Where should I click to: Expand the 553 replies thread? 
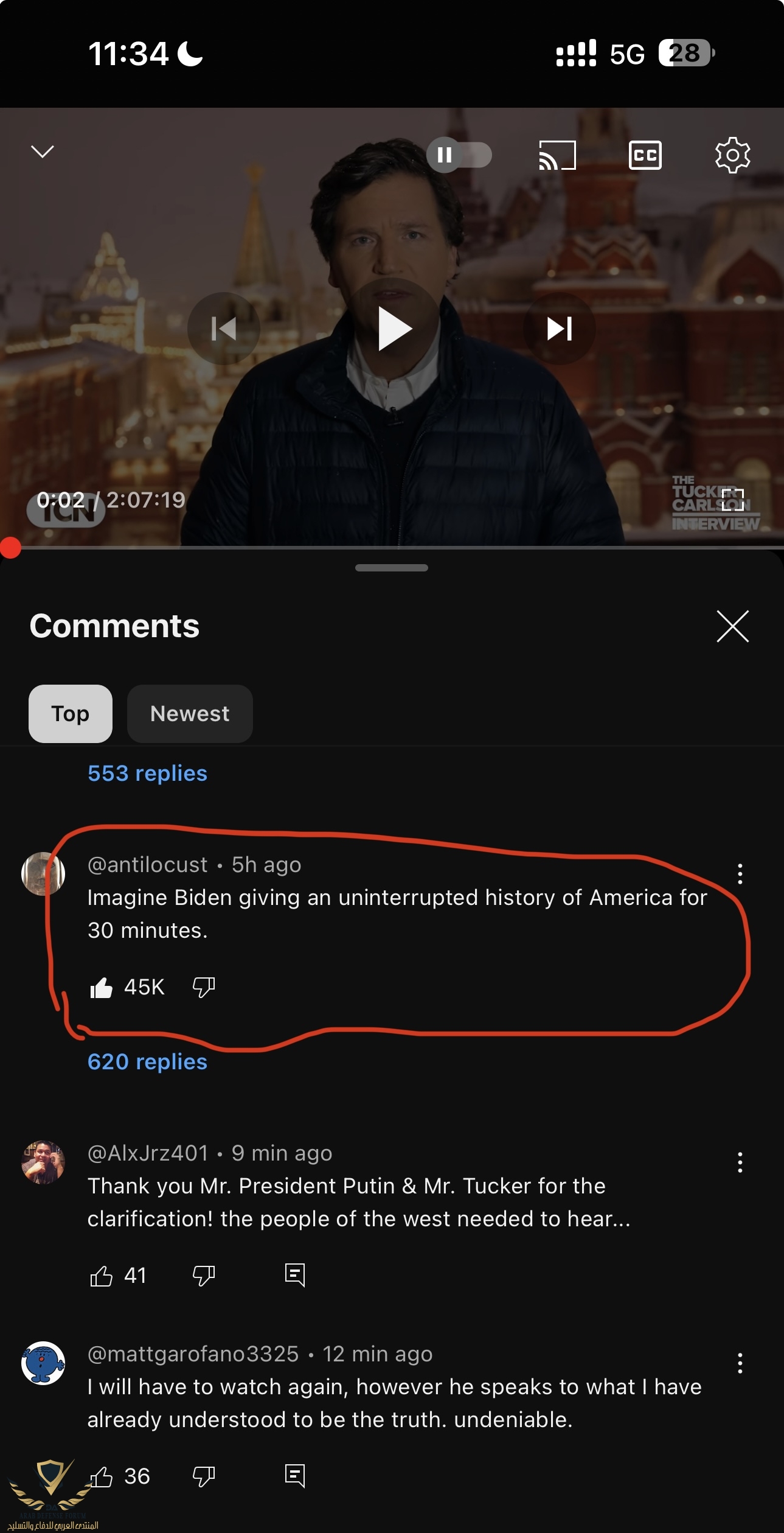pos(147,773)
